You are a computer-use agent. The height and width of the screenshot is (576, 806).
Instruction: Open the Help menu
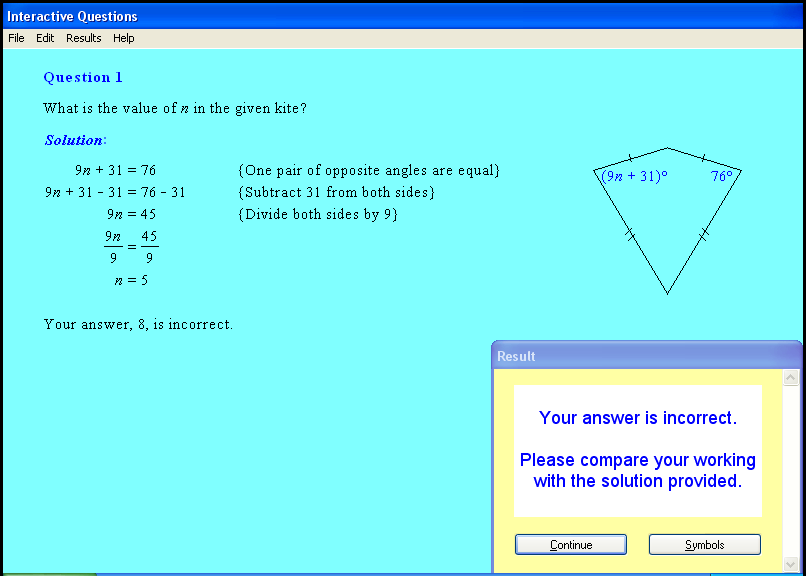[x=123, y=38]
